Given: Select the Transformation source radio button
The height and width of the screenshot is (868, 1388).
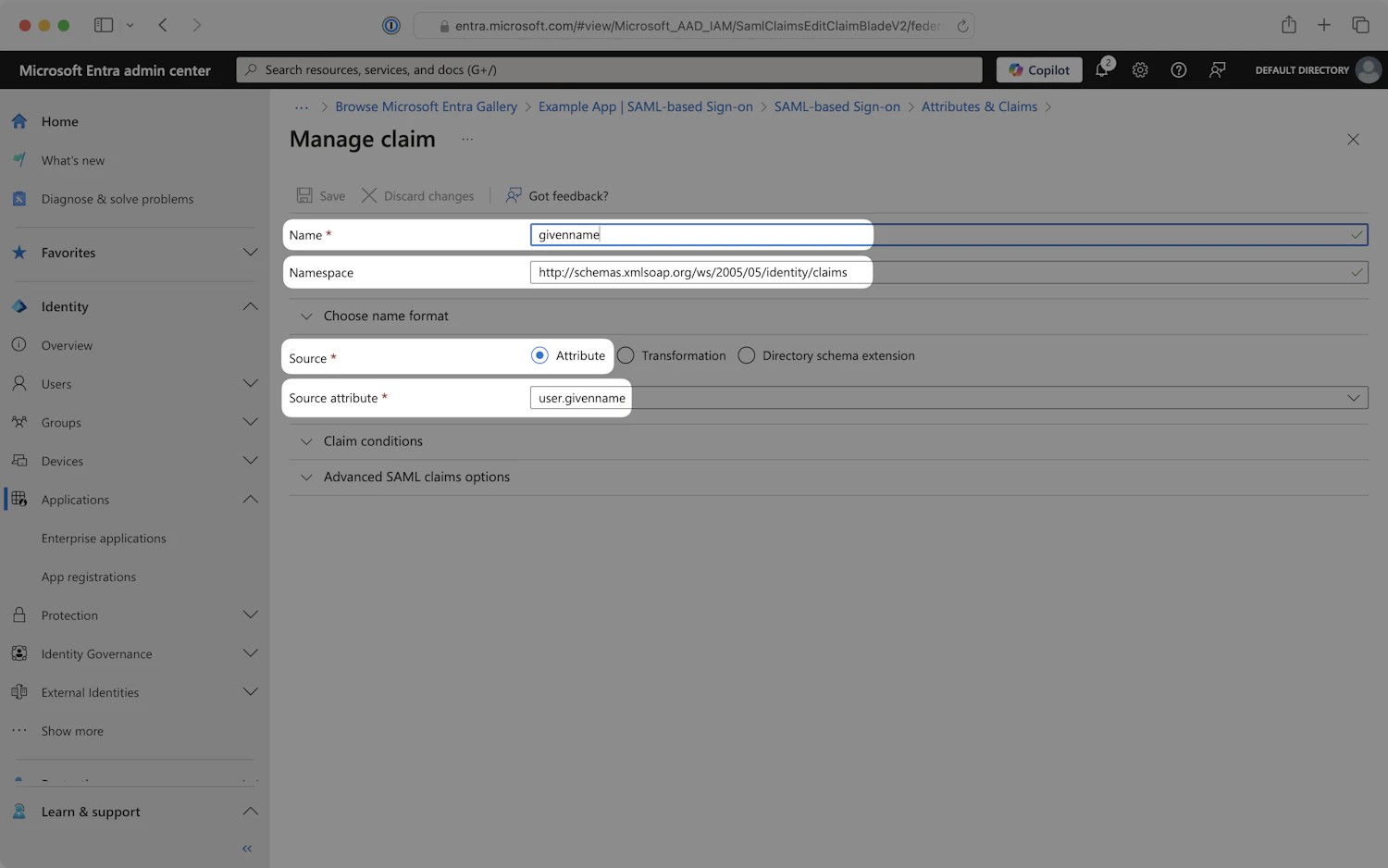Looking at the screenshot, I should (x=626, y=355).
